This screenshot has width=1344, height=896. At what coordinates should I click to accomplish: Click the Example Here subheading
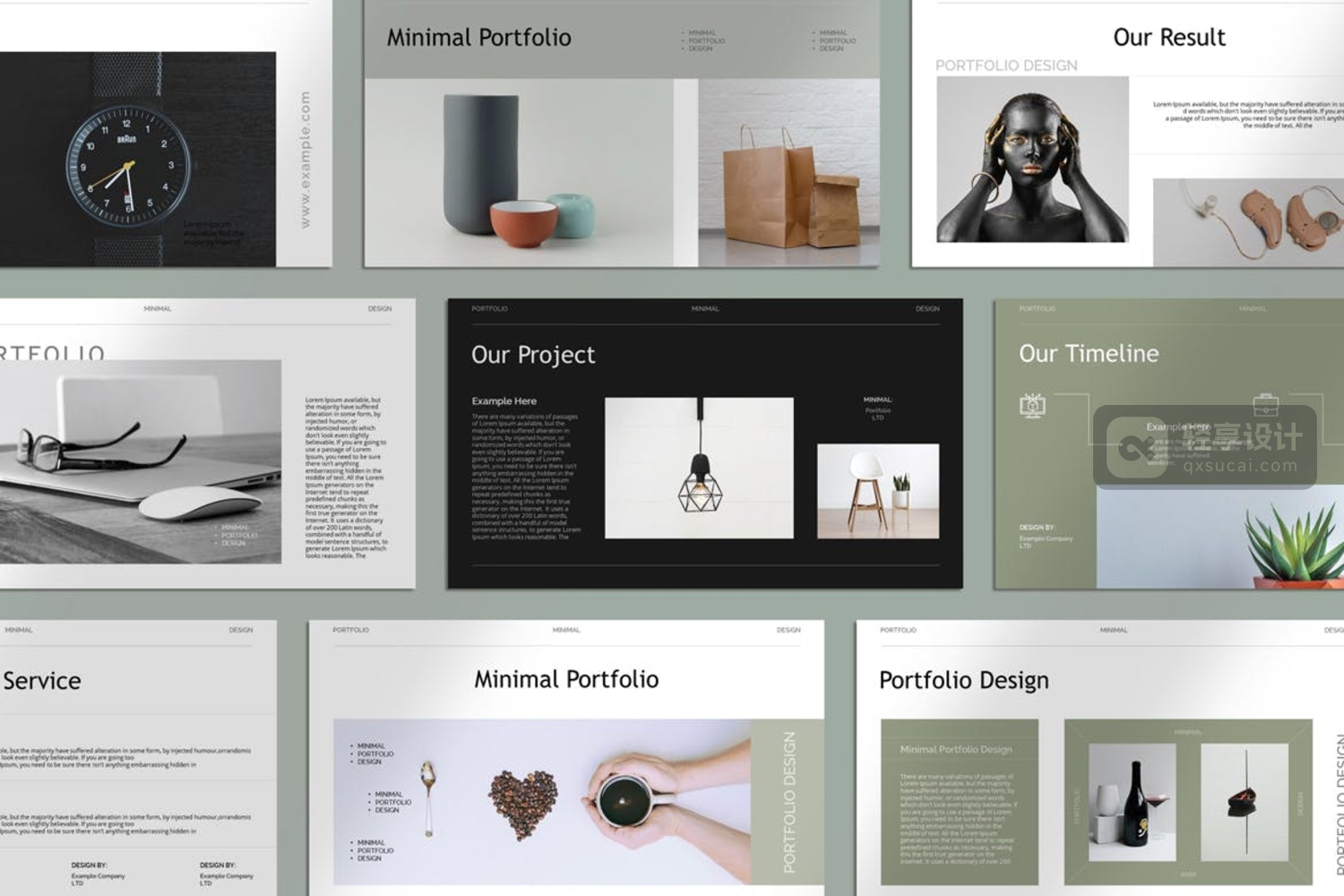[504, 401]
